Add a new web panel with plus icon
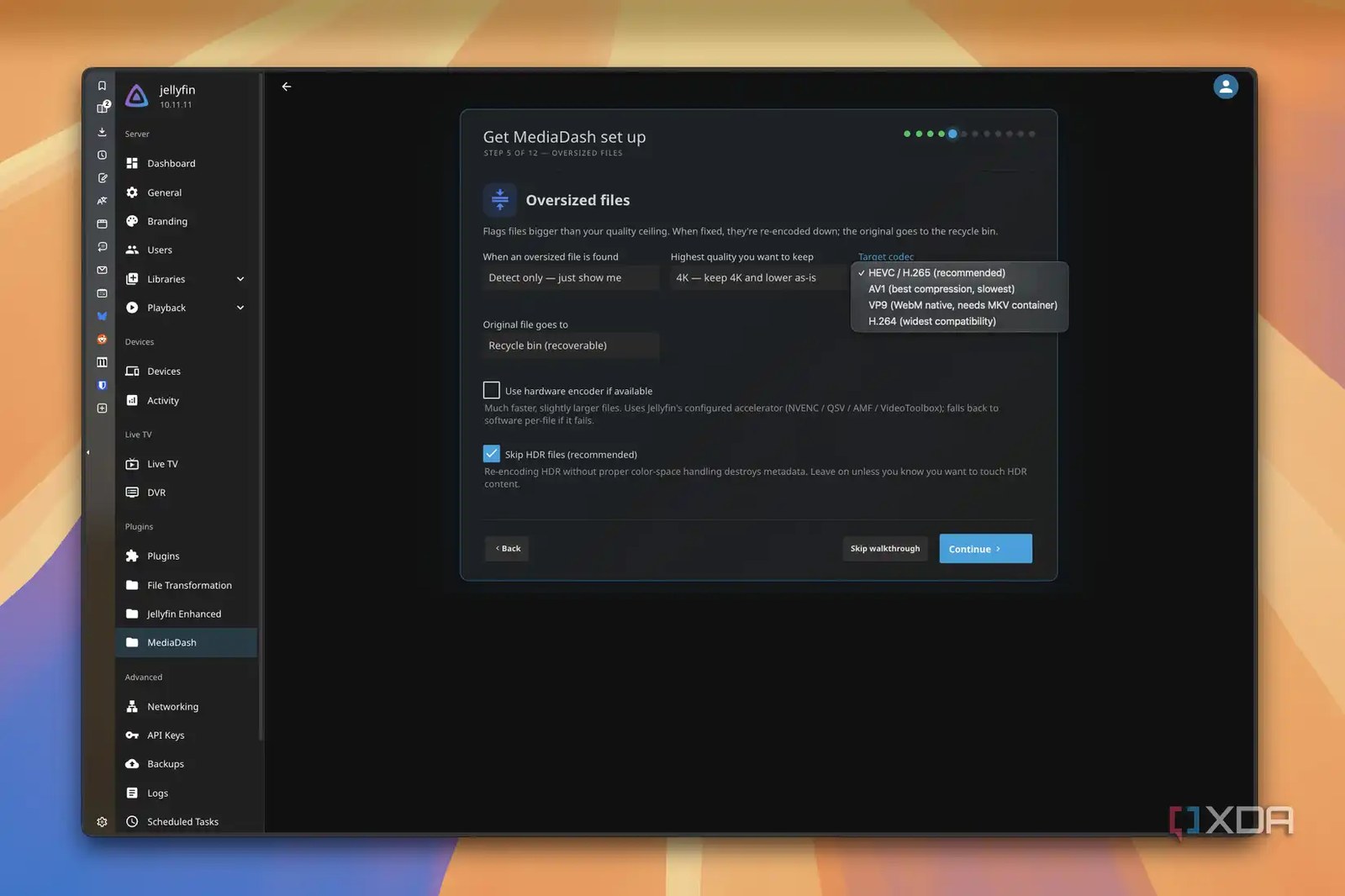 tap(102, 408)
